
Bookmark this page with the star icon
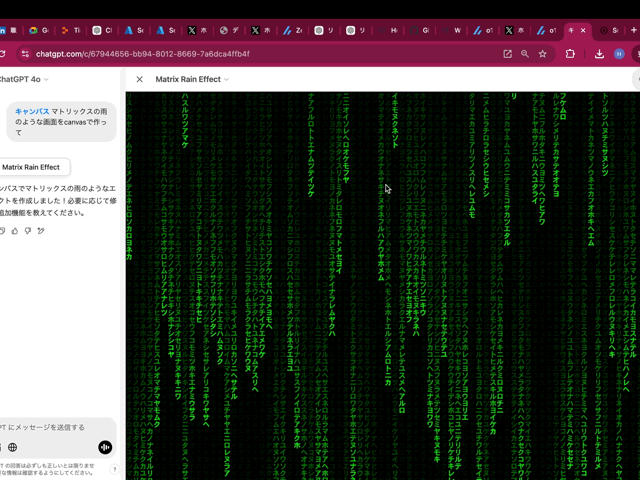pyautogui.click(x=542, y=54)
